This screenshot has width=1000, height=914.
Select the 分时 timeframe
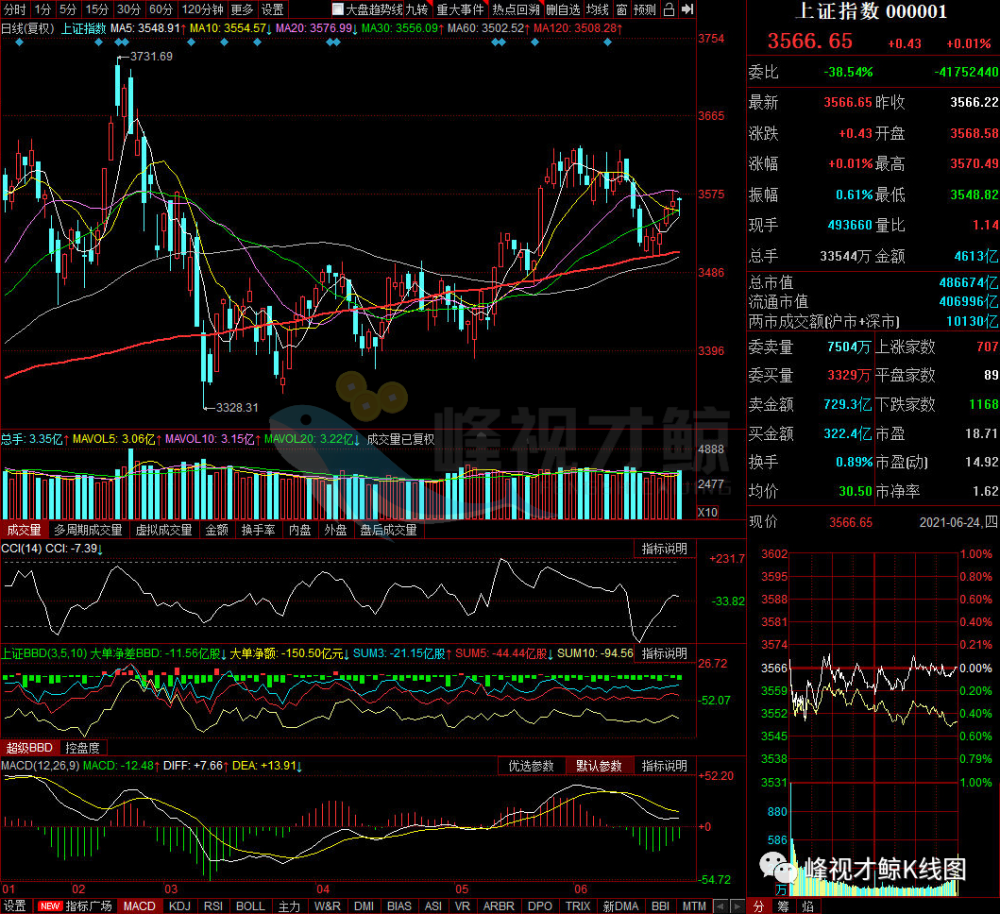(15, 10)
